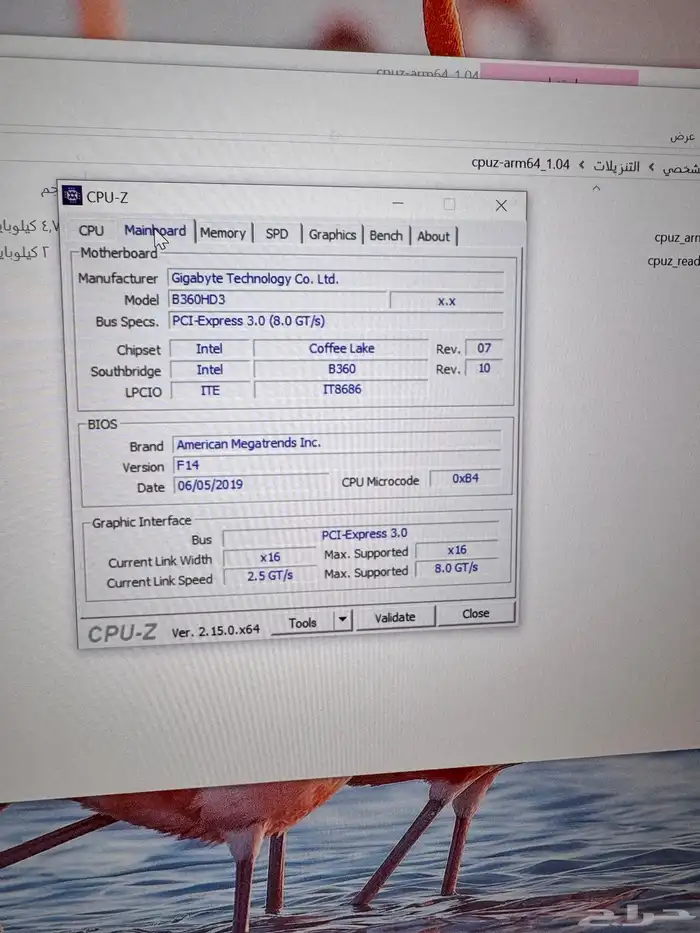Go to the Bench tab
Screen dimensions: 700x933
(386, 235)
